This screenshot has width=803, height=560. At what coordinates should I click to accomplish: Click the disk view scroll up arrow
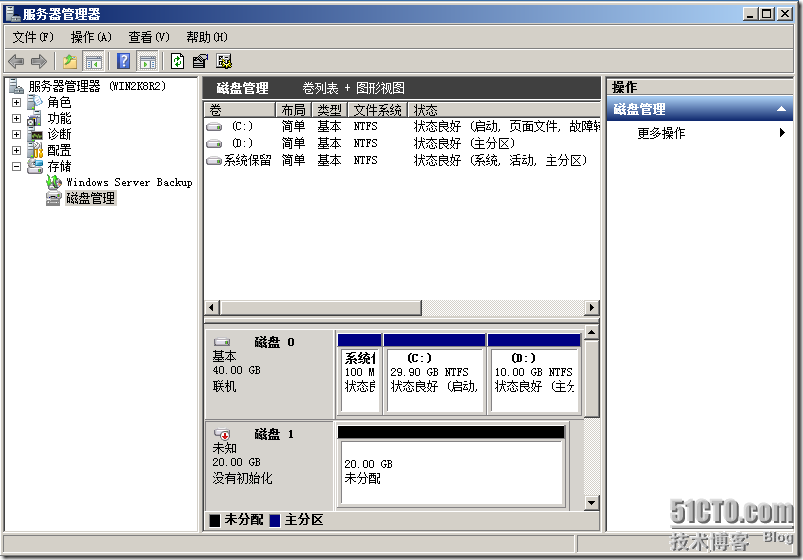pyautogui.click(x=591, y=333)
